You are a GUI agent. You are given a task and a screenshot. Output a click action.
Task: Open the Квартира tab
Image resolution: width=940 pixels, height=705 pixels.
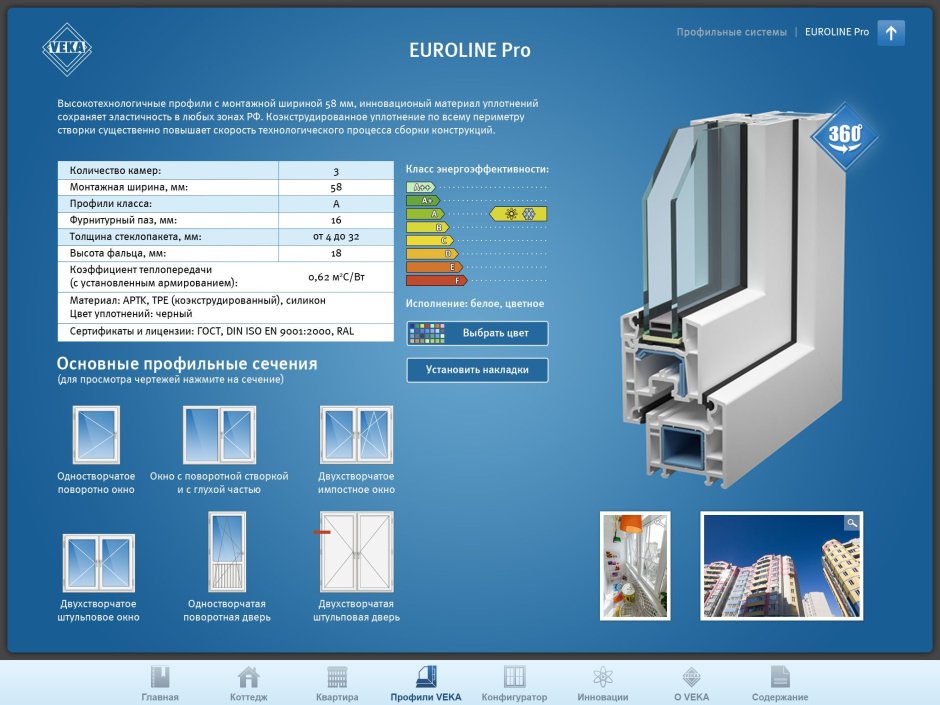337,683
